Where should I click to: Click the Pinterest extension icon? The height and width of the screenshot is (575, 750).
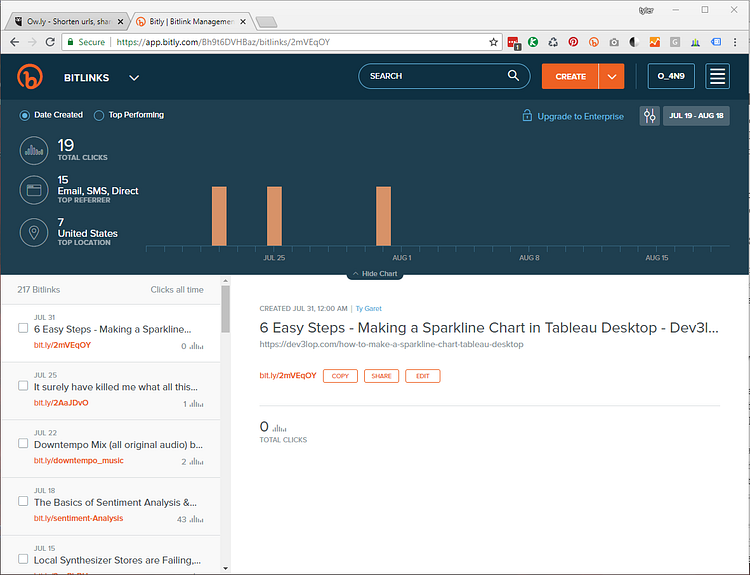573,42
